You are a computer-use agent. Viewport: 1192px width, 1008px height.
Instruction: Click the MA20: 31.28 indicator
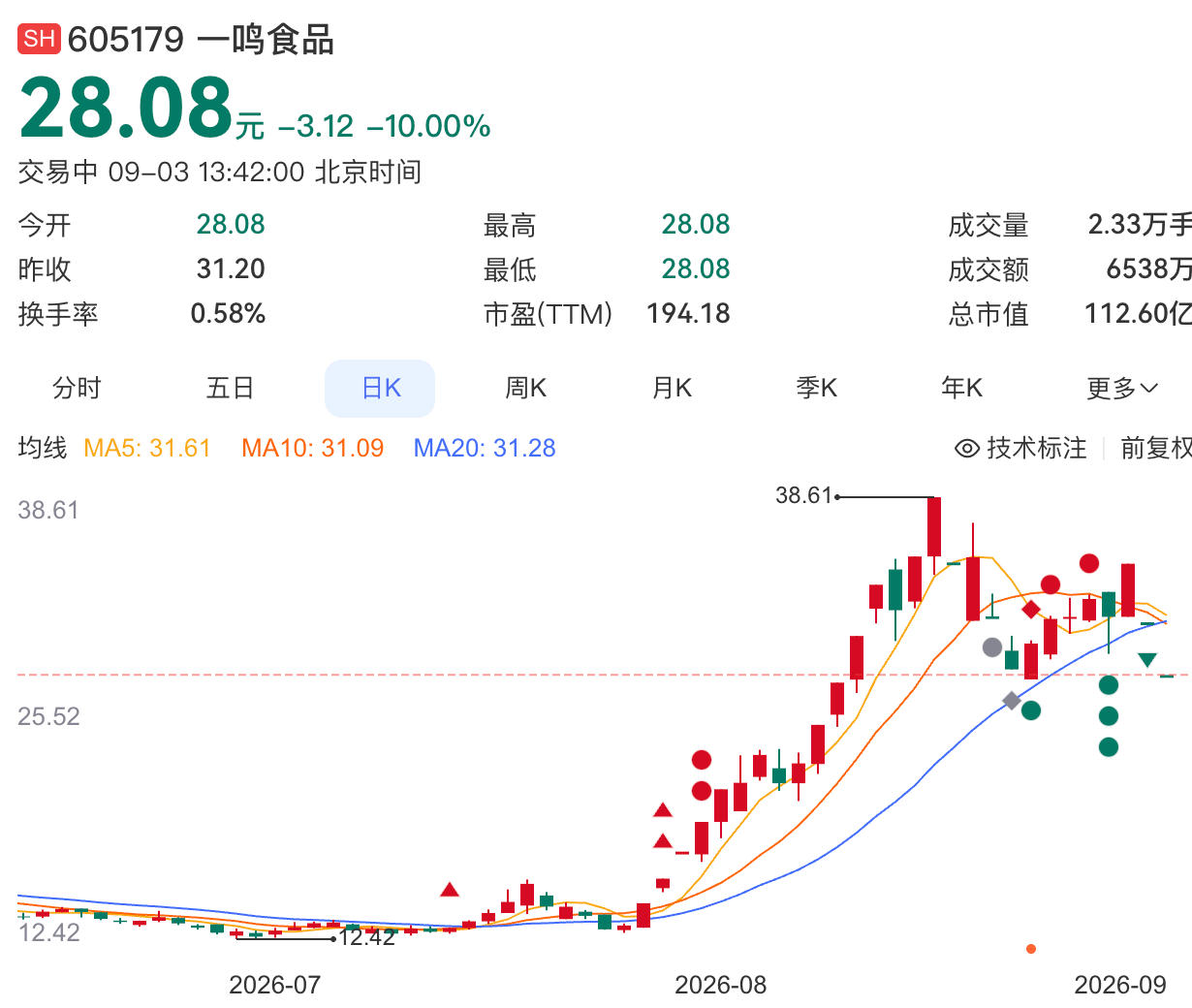click(x=485, y=448)
